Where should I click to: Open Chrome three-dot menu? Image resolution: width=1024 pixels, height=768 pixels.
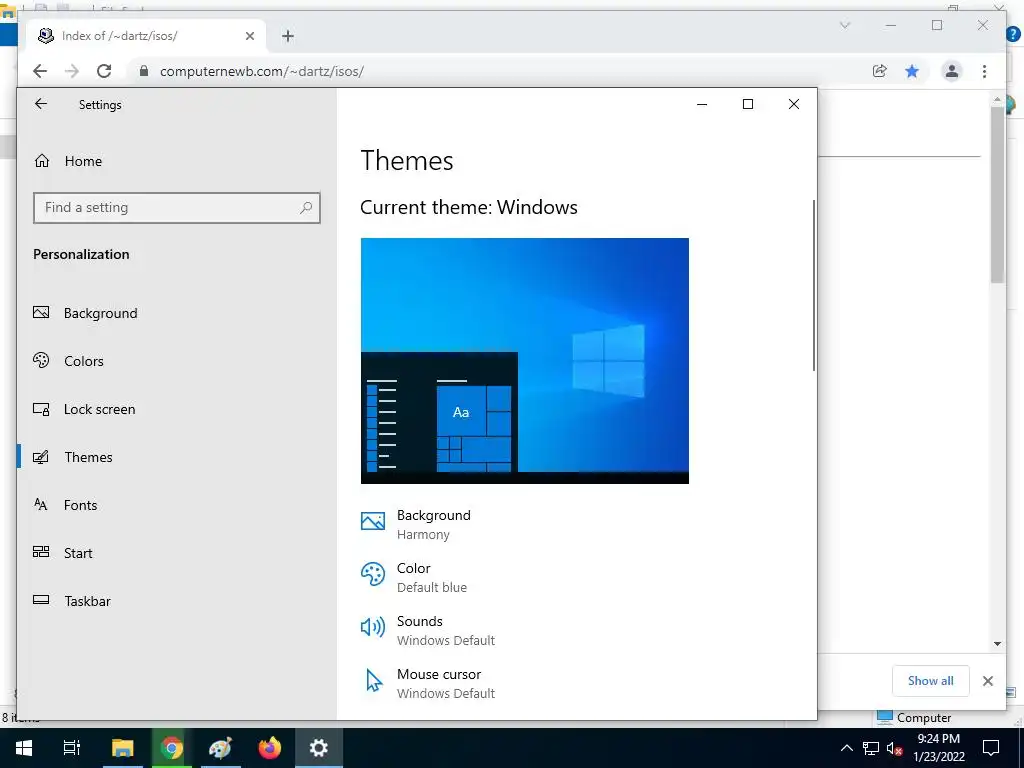[x=984, y=71]
